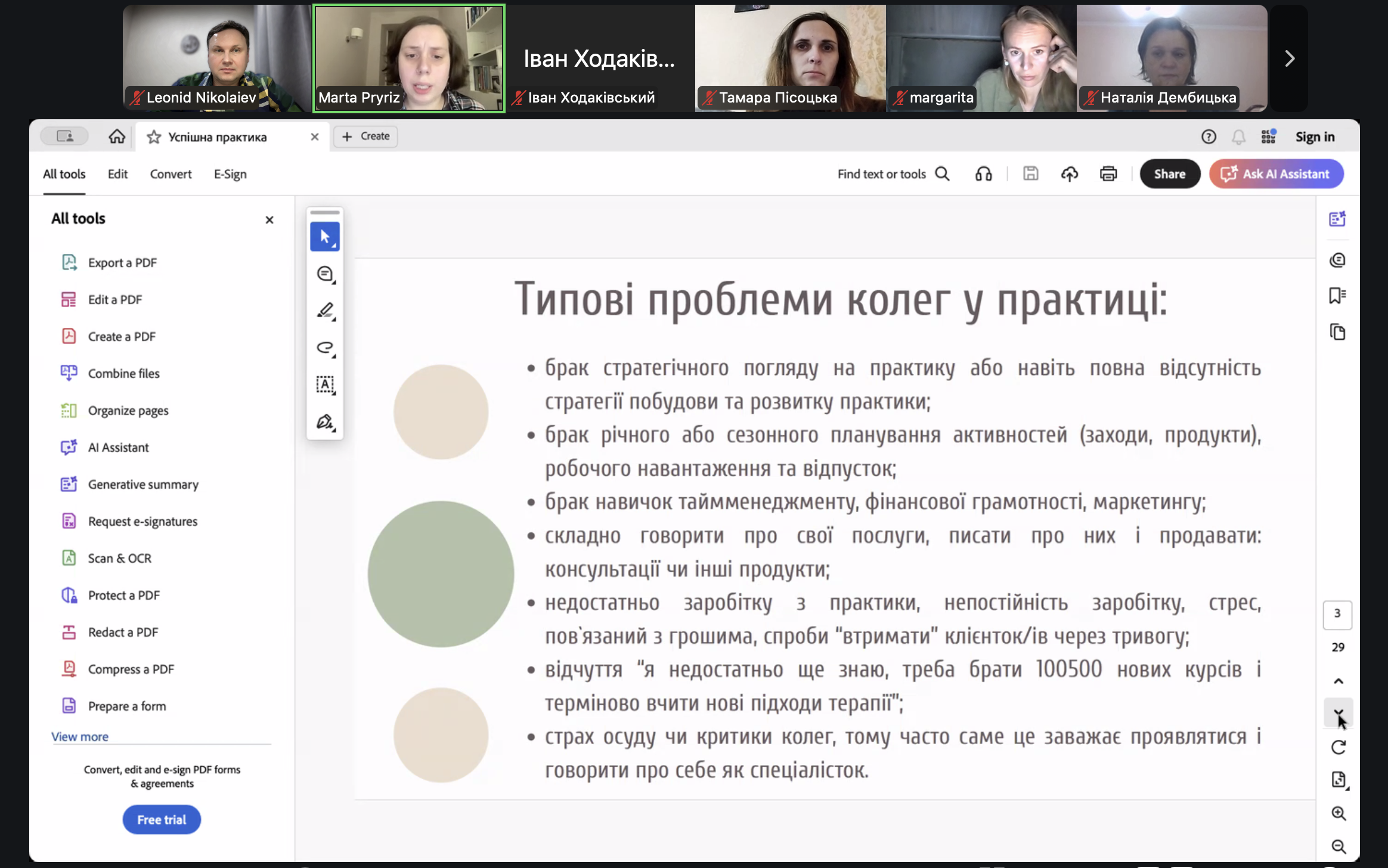The image size is (1388, 868).
Task: Go to next page chevron
Action: tap(1338, 713)
